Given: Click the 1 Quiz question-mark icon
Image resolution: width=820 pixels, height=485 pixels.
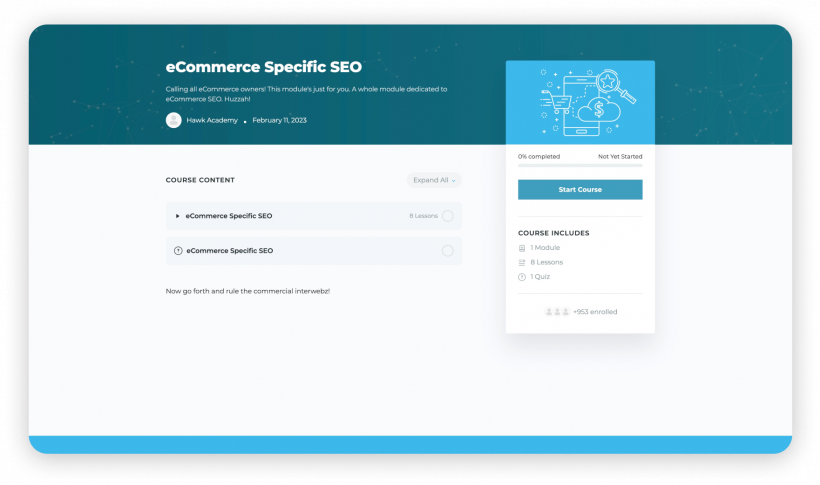Looking at the screenshot, I should pyautogui.click(x=522, y=276).
